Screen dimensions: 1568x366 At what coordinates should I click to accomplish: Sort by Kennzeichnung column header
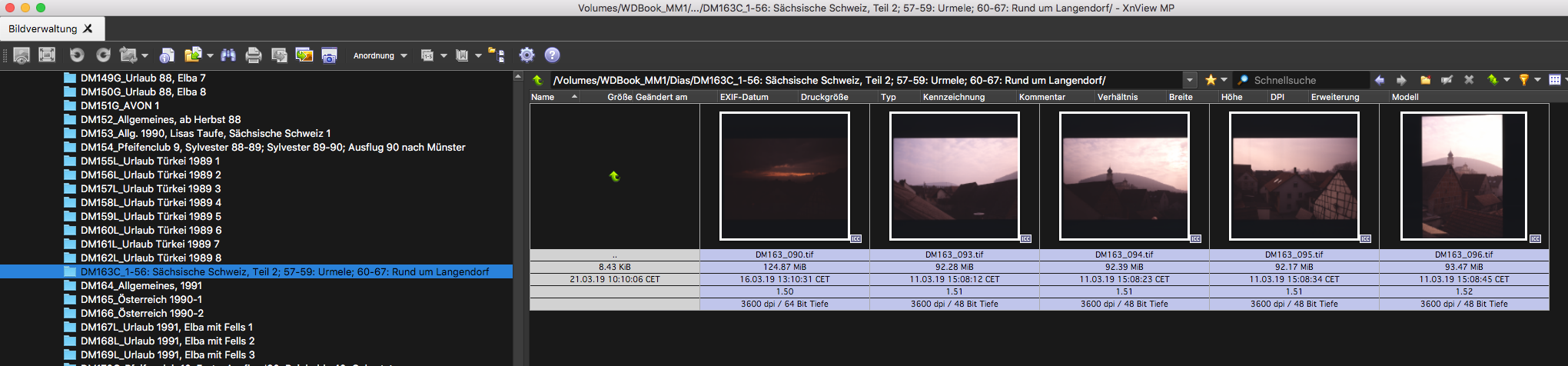pos(968,97)
